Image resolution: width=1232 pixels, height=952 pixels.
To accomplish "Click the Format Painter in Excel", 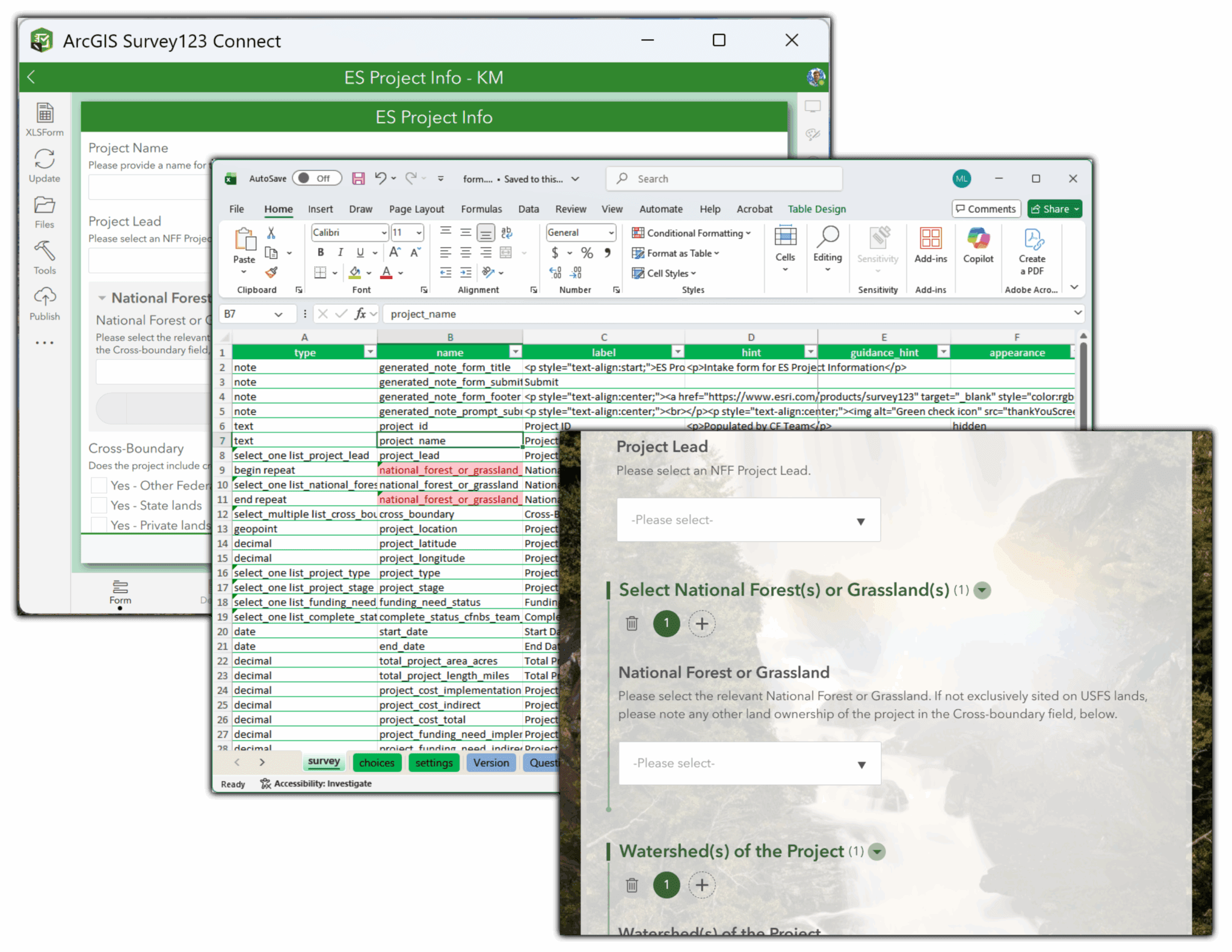I will click(x=272, y=272).
